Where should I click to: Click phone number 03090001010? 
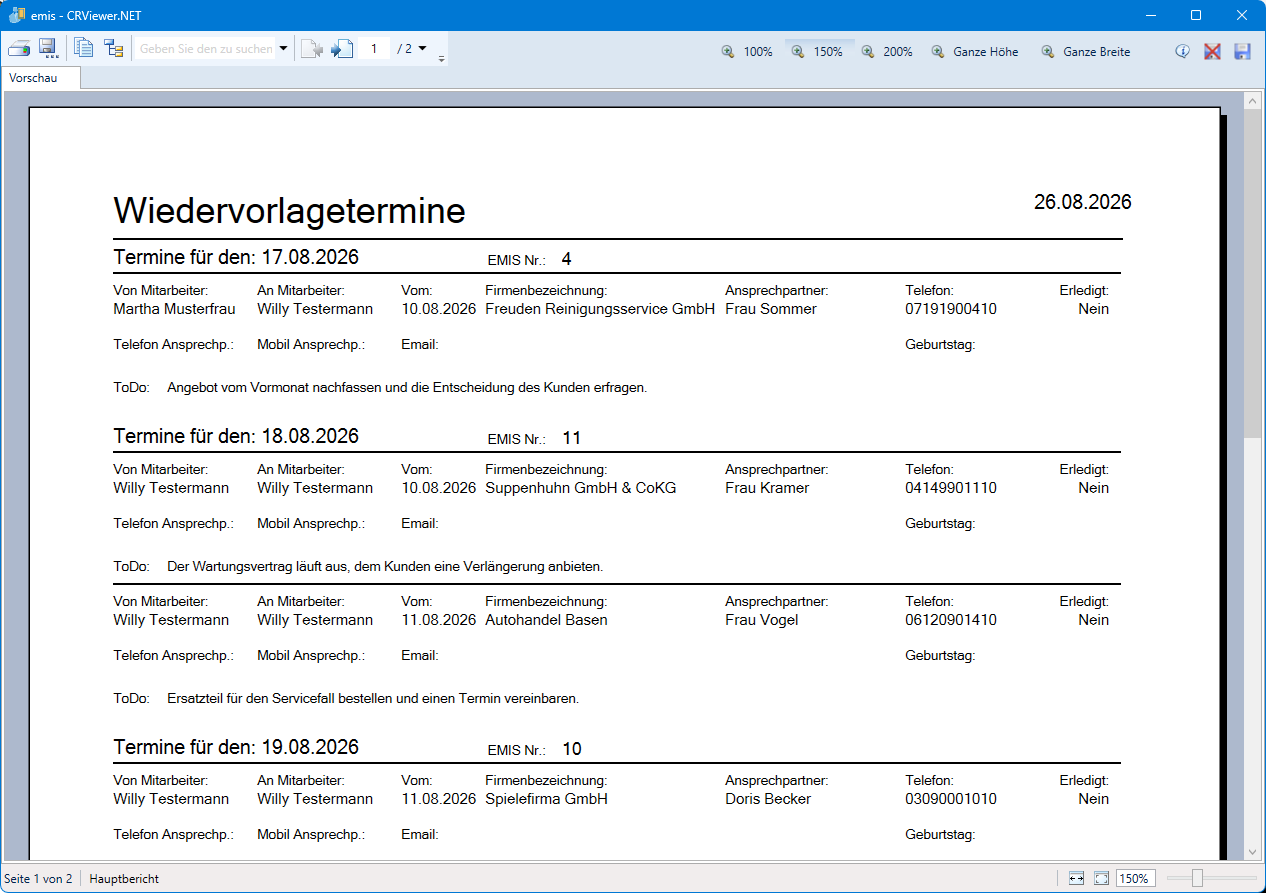coord(951,799)
